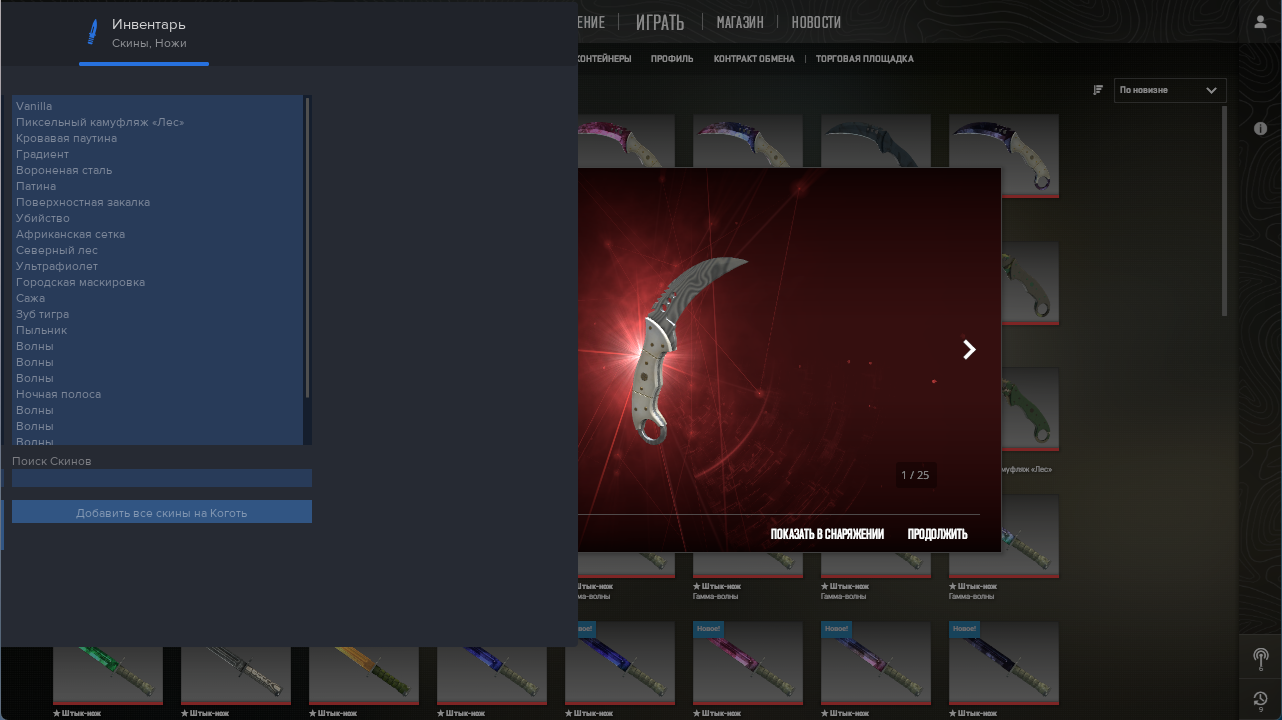The height and width of the screenshot is (720, 1282).
Task: Open the profile icon in right sidebar
Action: pyautogui.click(x=1260, y=22)
